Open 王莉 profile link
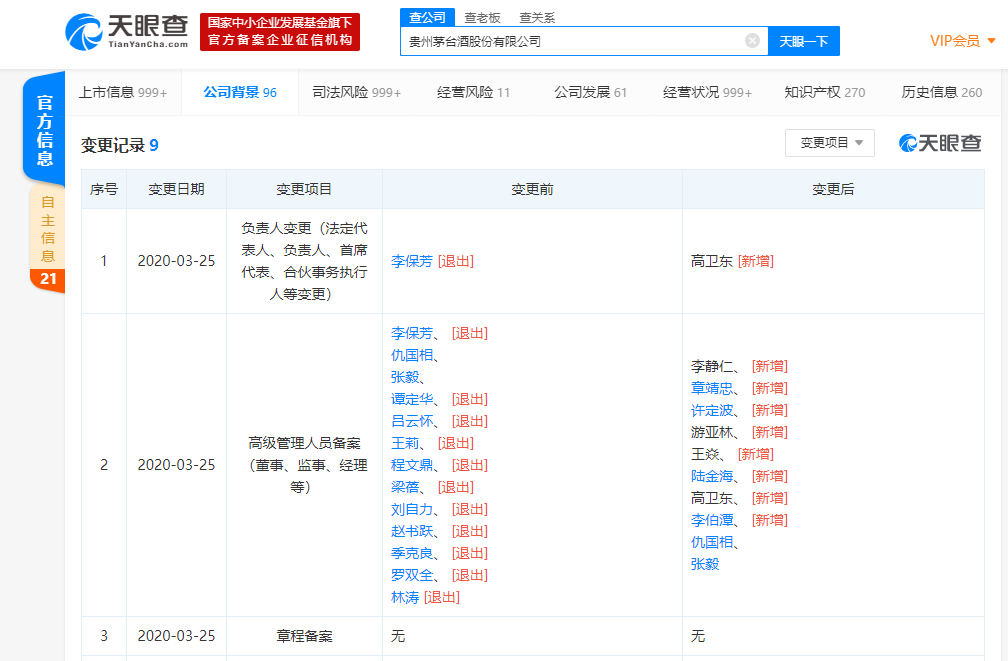The height and width of the screenshot is (661, 1008). tap(405, 443)
